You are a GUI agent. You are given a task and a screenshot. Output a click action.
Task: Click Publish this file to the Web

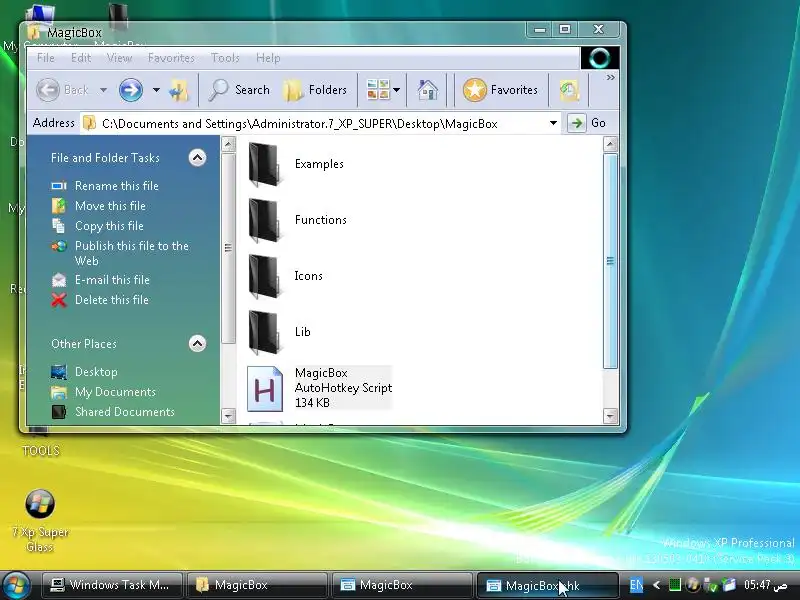(132, 253)
